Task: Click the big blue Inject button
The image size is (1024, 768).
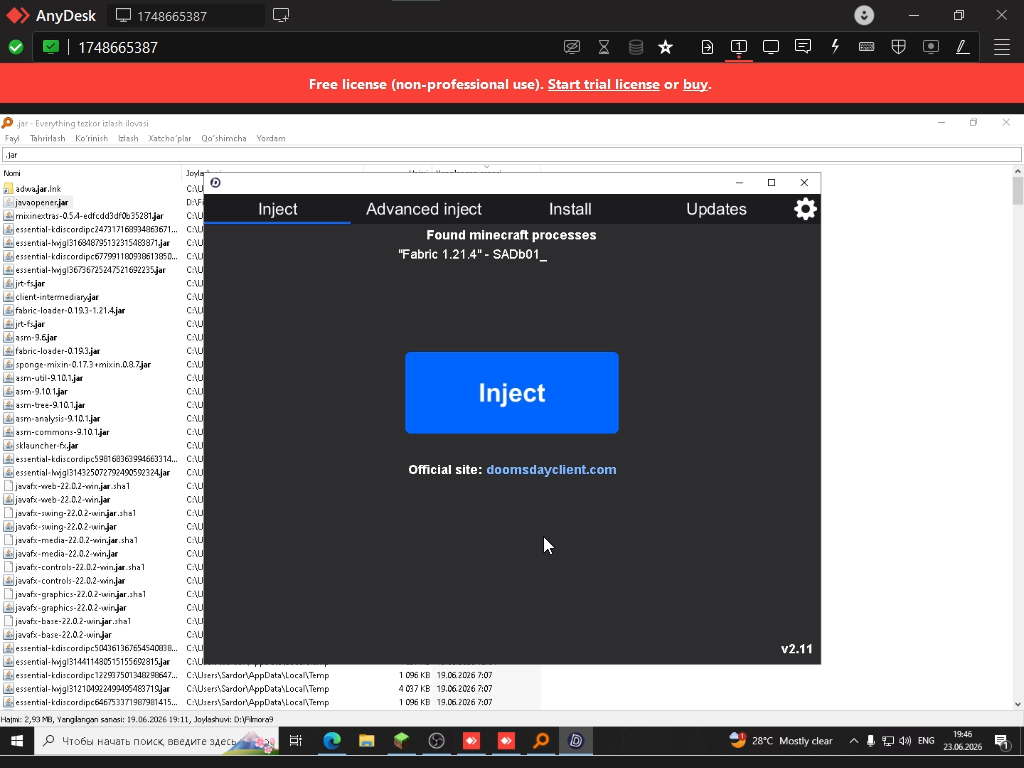Action: click(x=511, y=392)
